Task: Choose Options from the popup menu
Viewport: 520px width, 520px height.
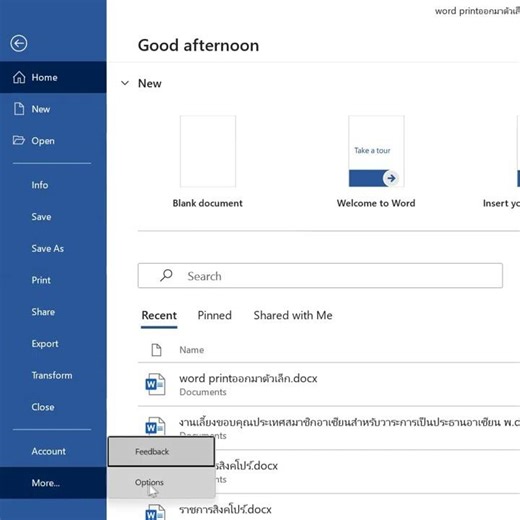Action: (x=161, y=482)
